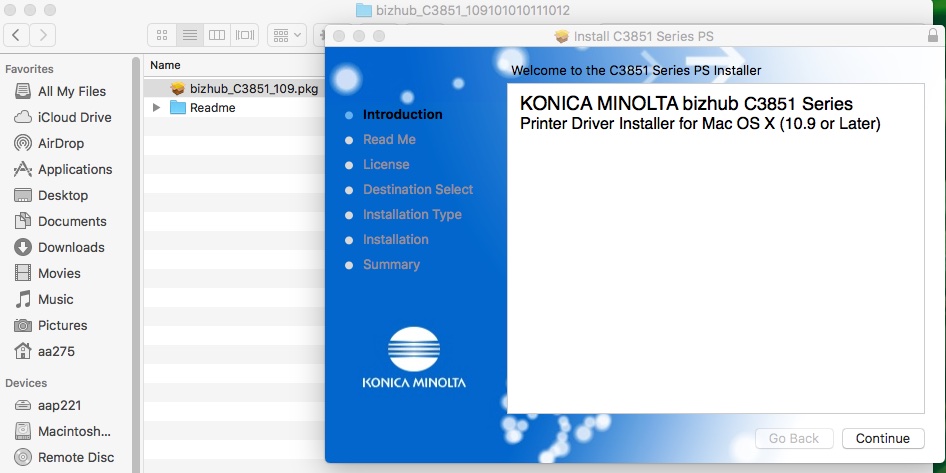The height and width of the screenshot is (473, 946).
Task: Click the Read Me step in installer
Action: pyautogui.click(x=389, y=139)
